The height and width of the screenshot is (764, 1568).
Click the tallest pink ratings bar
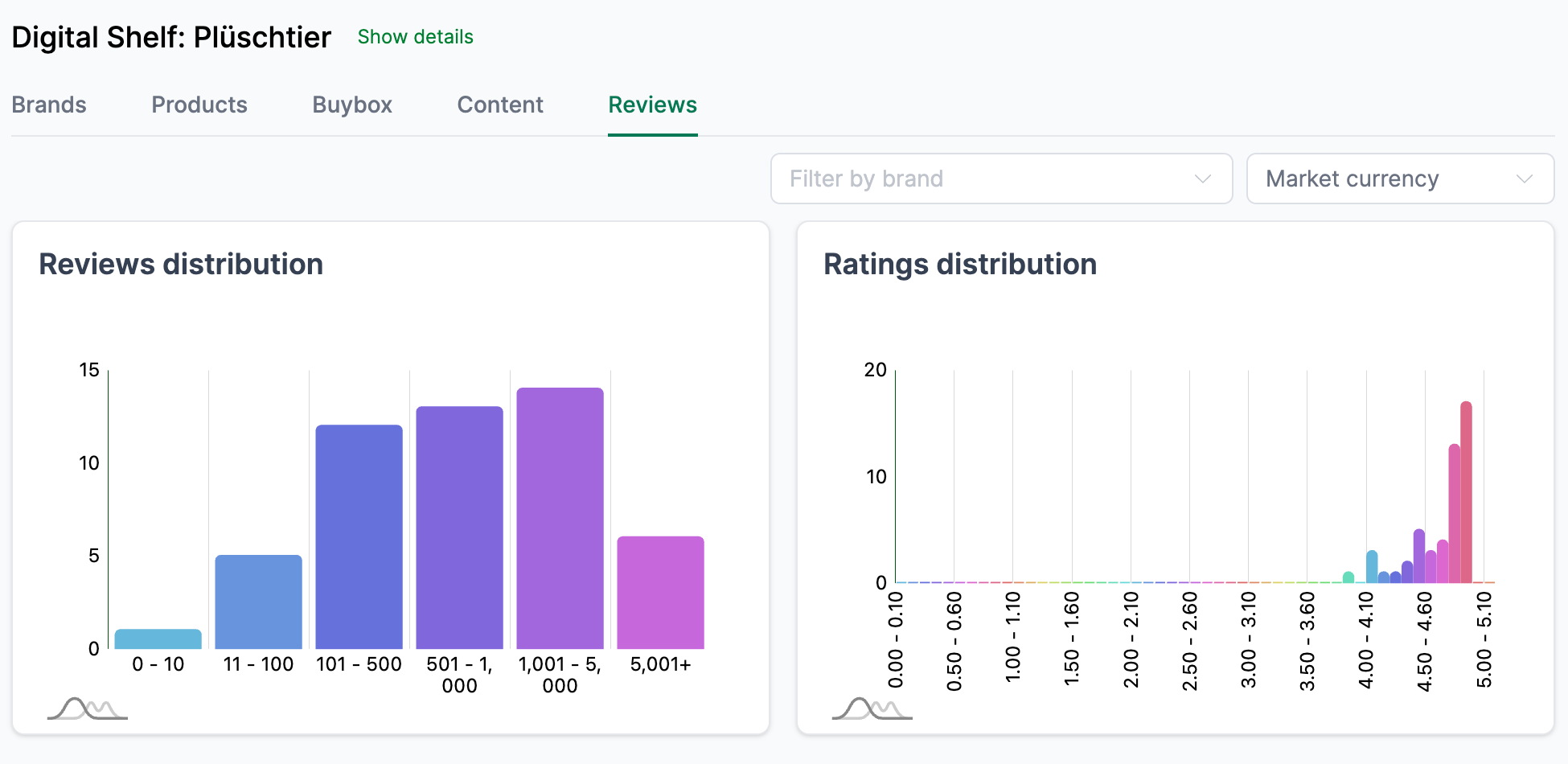(1466, 492)
